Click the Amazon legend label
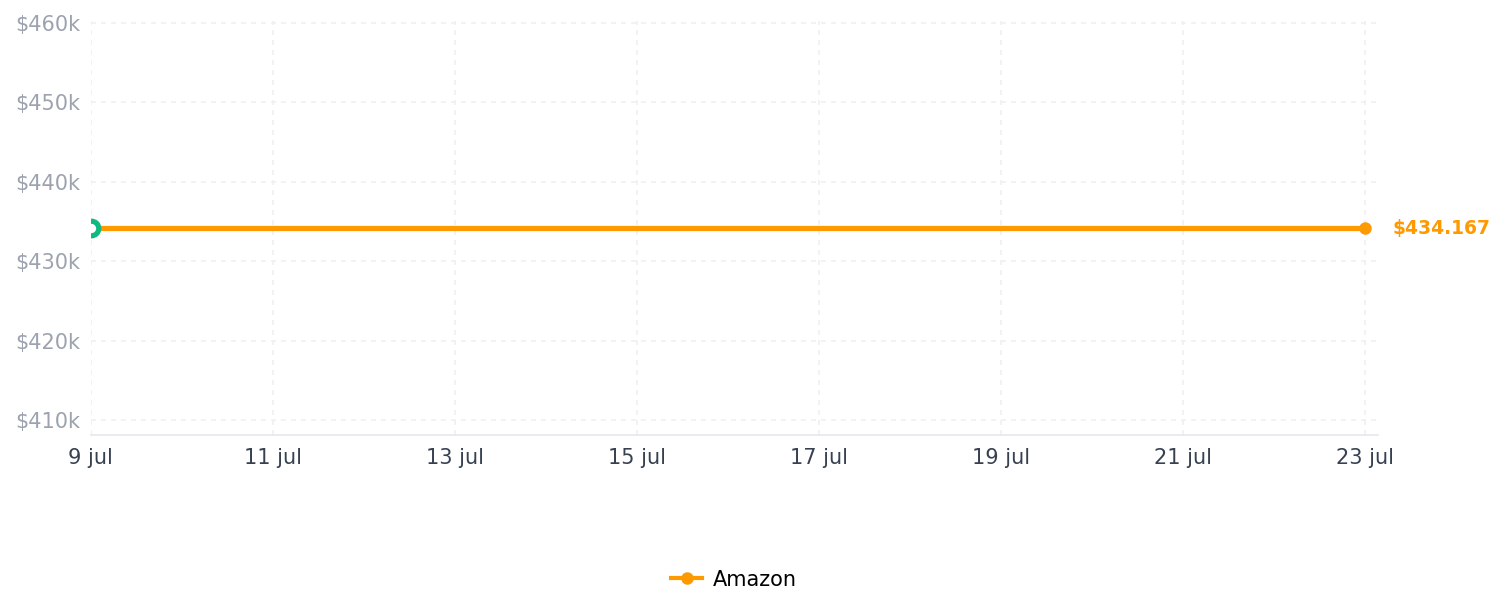Screen dimensions: 1505x613 tap(754, 579)
